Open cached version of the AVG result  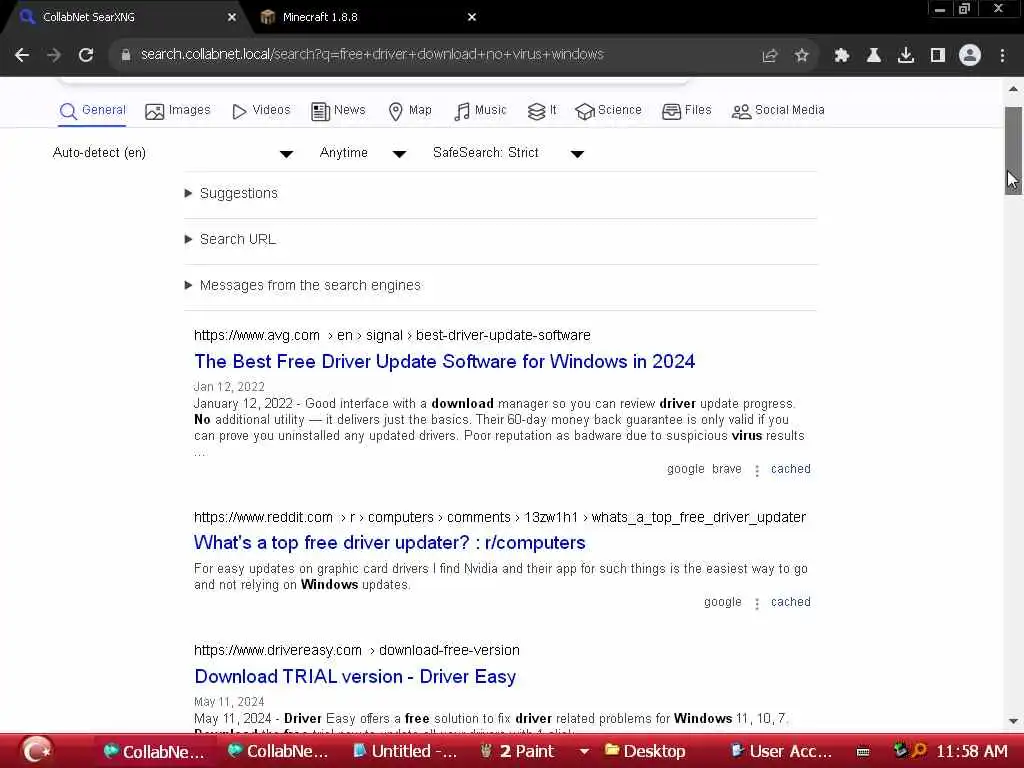point(791,469)
